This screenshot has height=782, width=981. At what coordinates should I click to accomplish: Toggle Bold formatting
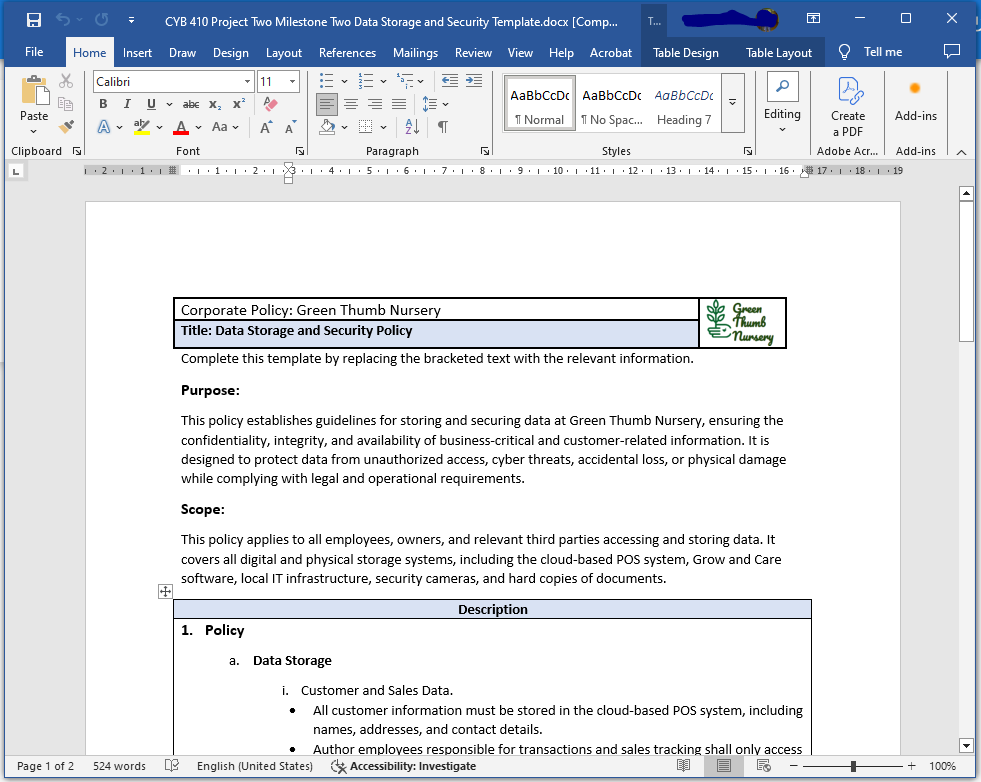click(103, 104)
